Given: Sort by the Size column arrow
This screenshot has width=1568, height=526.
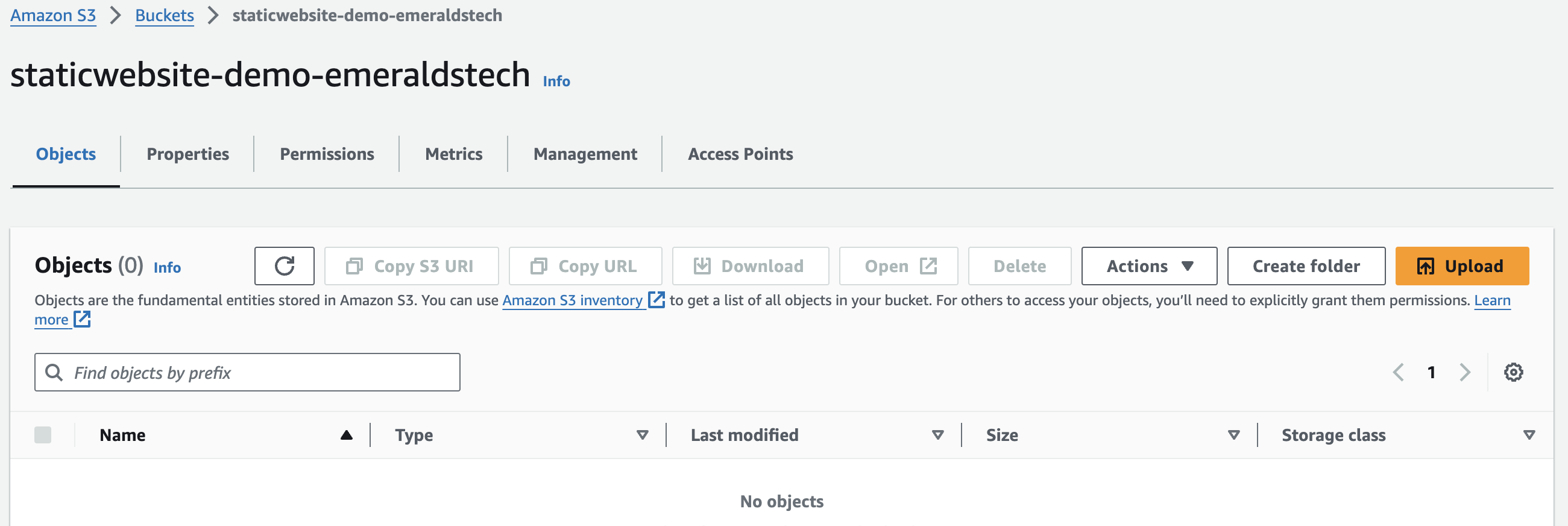Looking at the screenshot, I should (1233, 435).
